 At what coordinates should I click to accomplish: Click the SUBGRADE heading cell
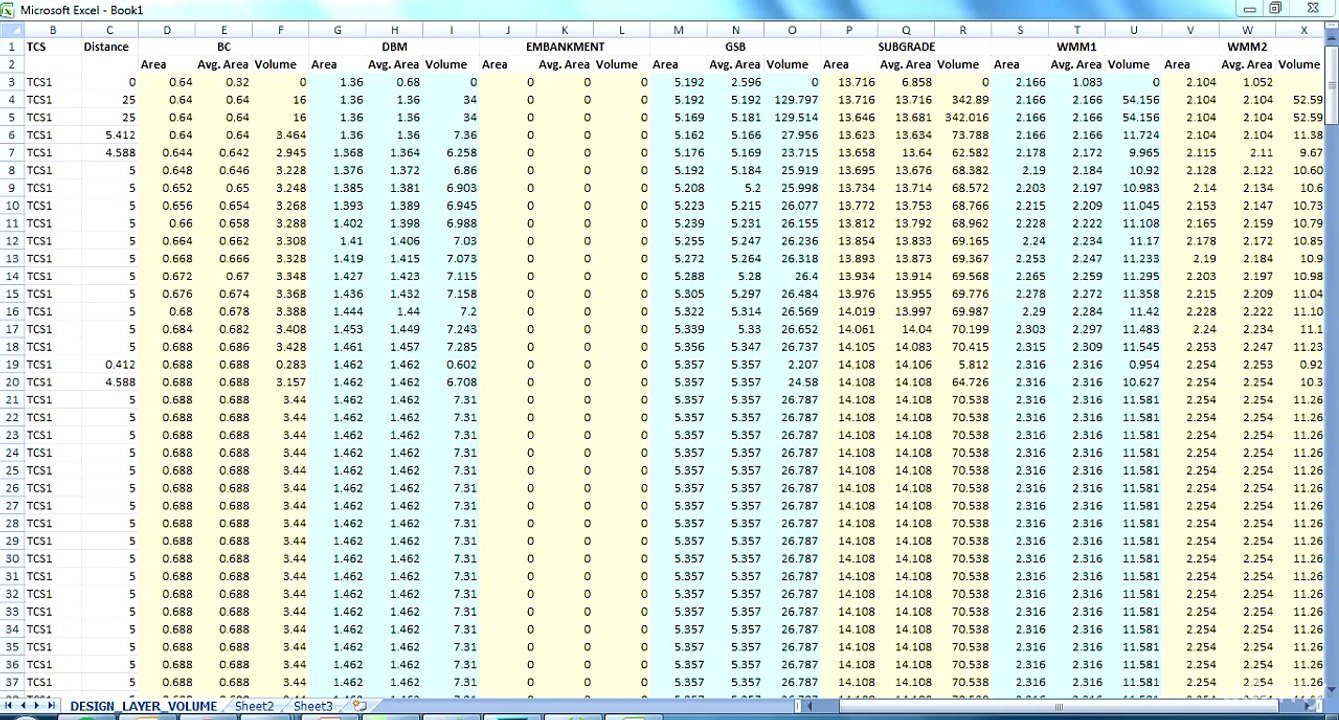pyautogui.click(x=906, y=47)
